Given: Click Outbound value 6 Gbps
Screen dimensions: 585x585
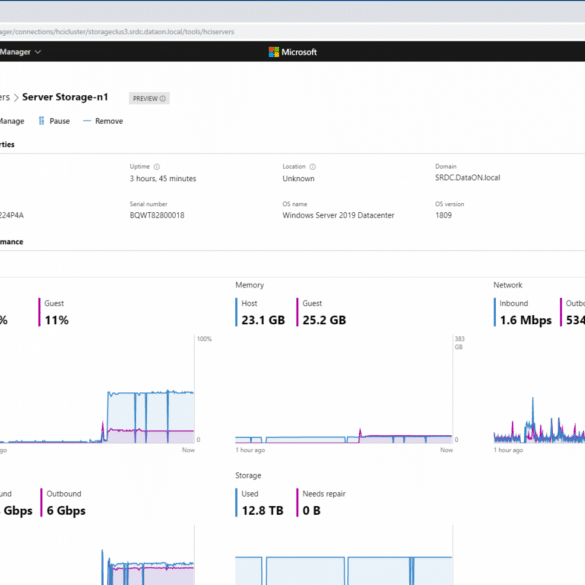Looking at the screenshot, I should pyautogui.click(x=66, y=510).
